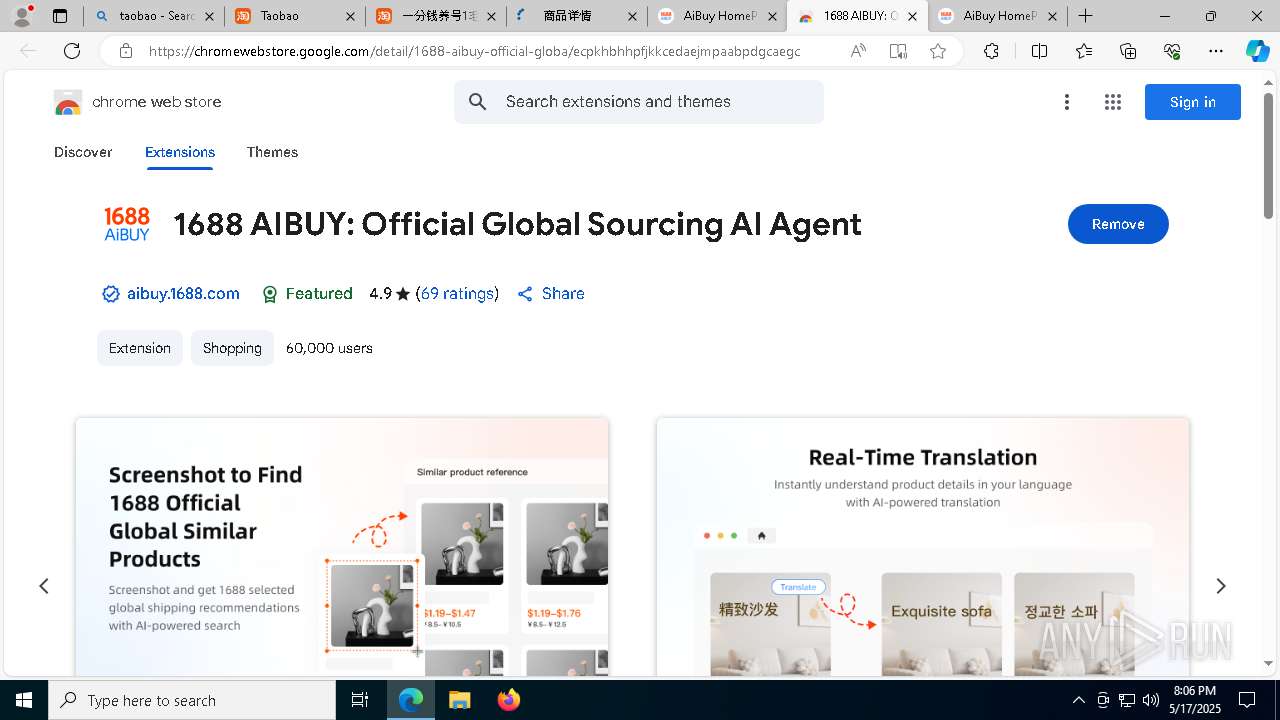Click the translate/immersive reader icon
The width and height of the screenshot is (1280, 720).
[x=898, y=51]
